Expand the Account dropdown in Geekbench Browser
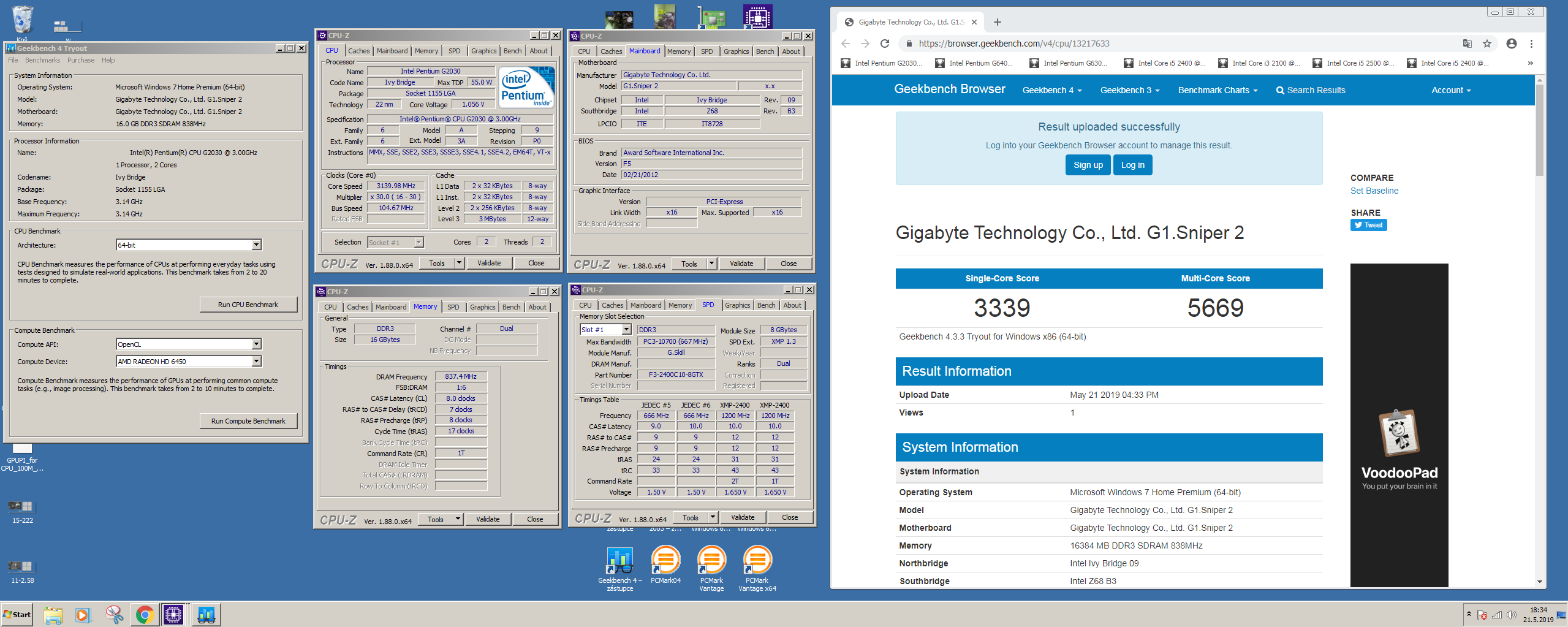 (1451, 90)
